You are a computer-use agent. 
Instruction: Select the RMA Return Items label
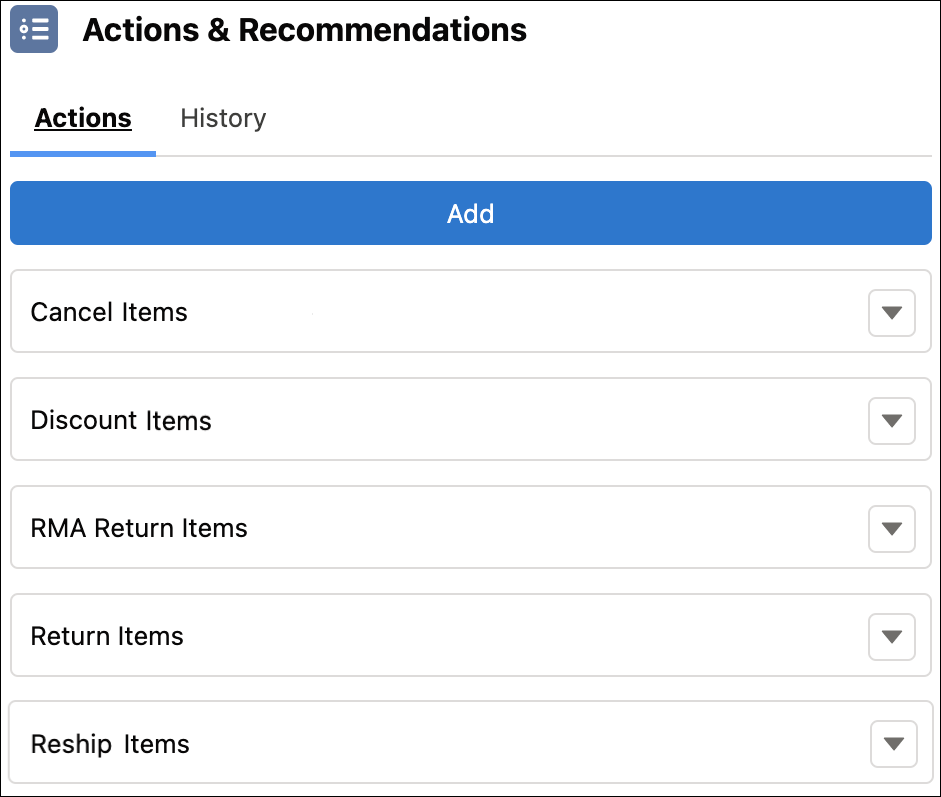(139, 528)
